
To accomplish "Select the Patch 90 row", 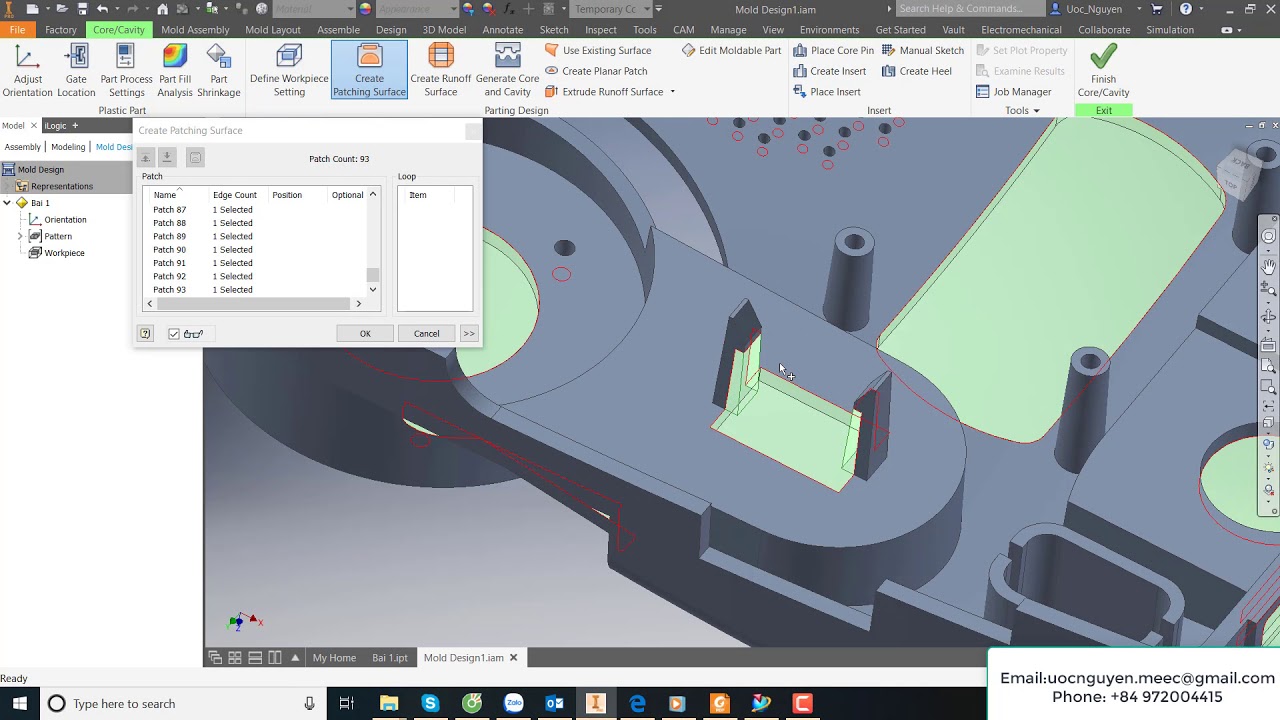I will [x=255, y=250].
